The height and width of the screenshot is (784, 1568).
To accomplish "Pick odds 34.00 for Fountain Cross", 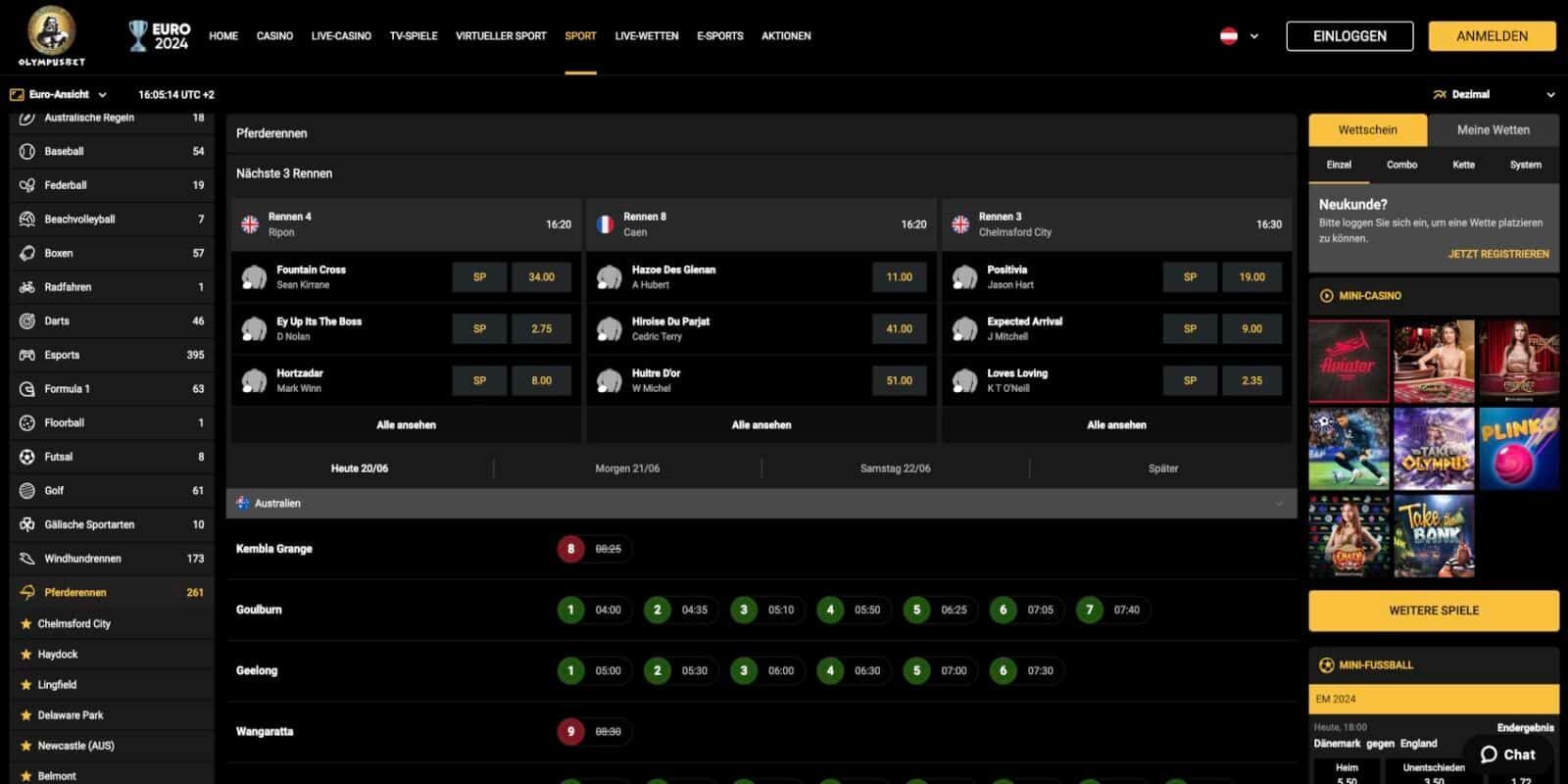I will pyautogui.click(x=541, y=277).
